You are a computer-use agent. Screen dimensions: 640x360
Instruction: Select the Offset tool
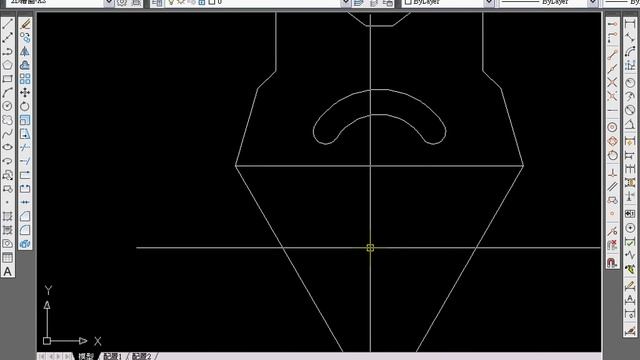[25, 65]
